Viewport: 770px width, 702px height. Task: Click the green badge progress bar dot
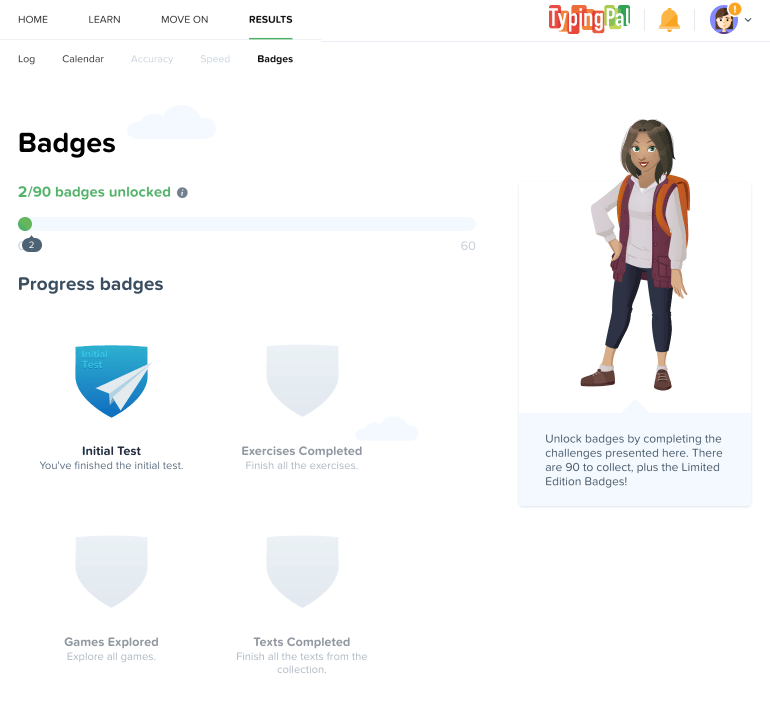[25, 224]
